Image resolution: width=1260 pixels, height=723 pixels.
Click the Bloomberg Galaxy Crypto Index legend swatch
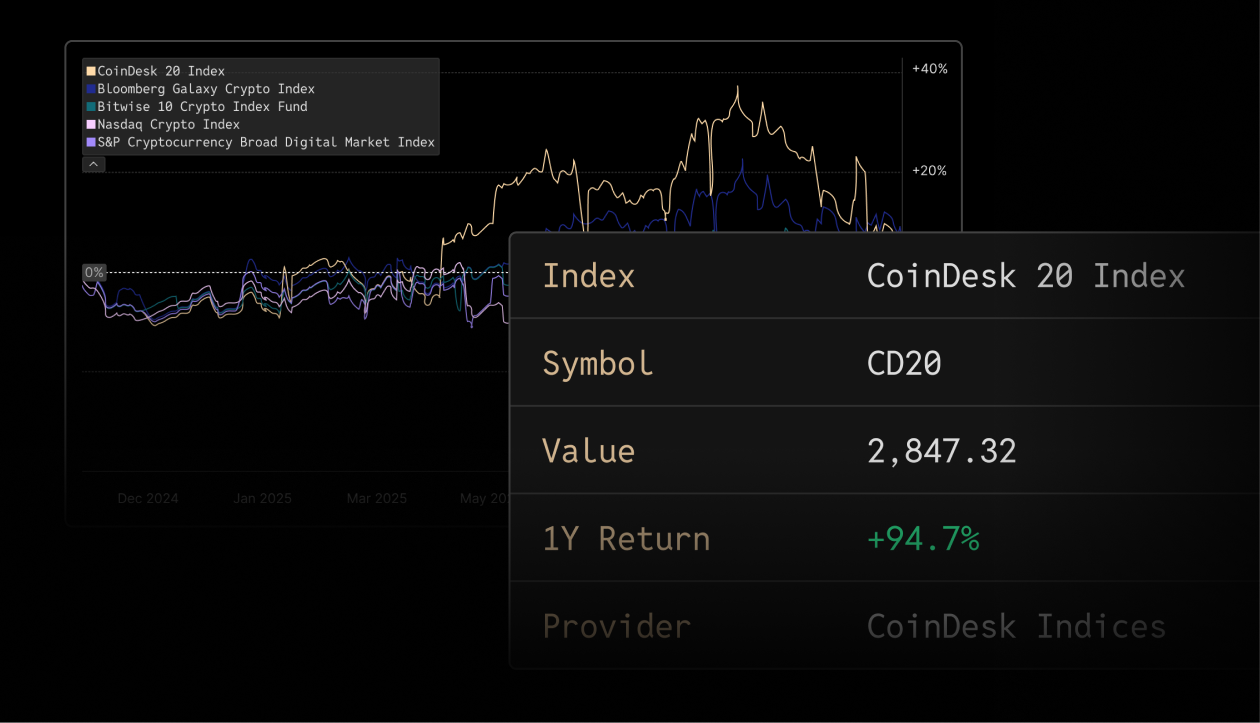pos(91,89)
